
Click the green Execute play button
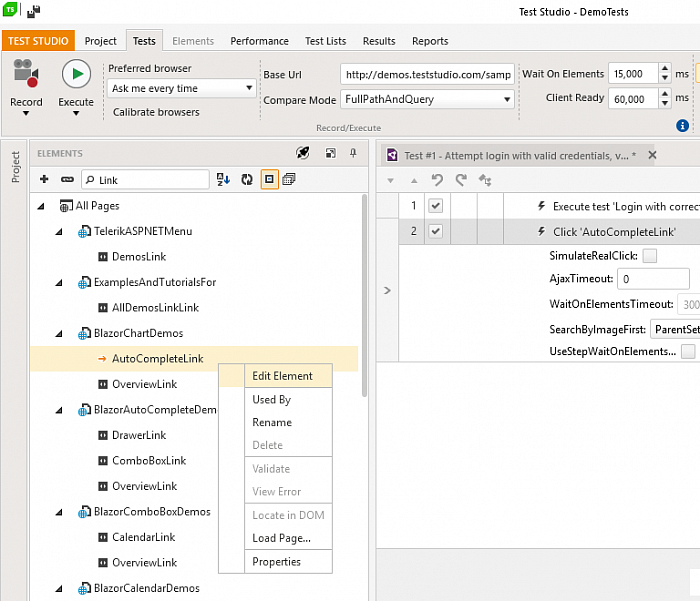point(76,74)
